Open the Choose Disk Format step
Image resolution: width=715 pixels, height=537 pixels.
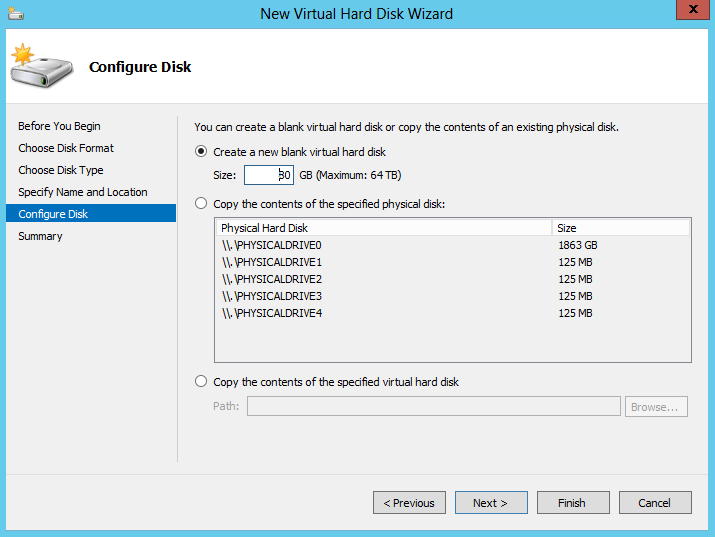tap(66, 148)
